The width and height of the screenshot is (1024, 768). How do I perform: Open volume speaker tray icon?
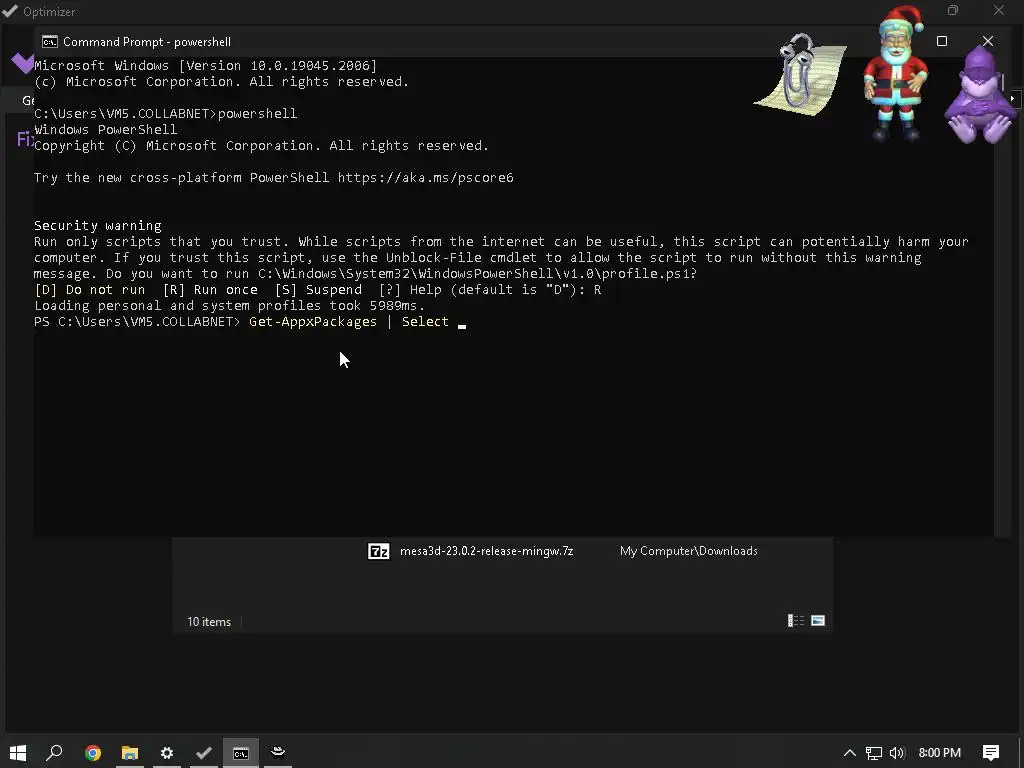pos(897,753)
